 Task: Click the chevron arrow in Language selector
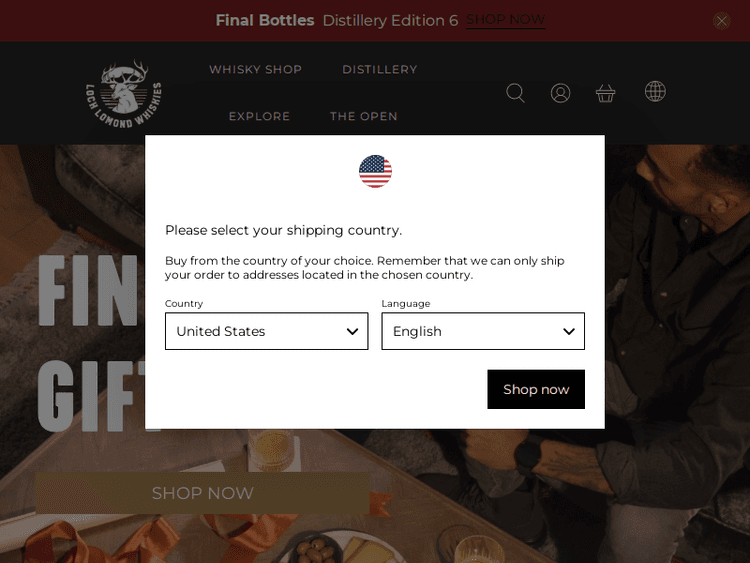click(568, 331)
